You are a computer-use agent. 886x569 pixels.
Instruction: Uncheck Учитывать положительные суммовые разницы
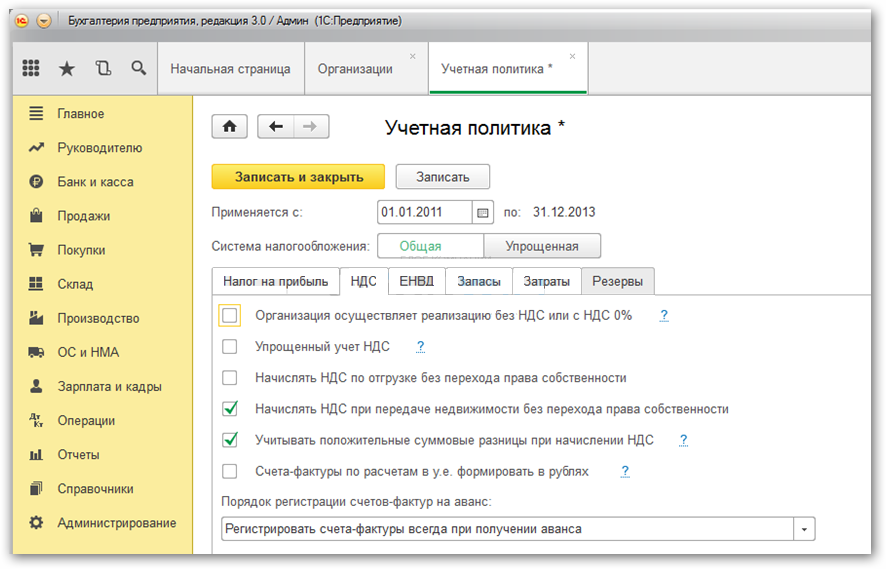[x=230, y=440]
